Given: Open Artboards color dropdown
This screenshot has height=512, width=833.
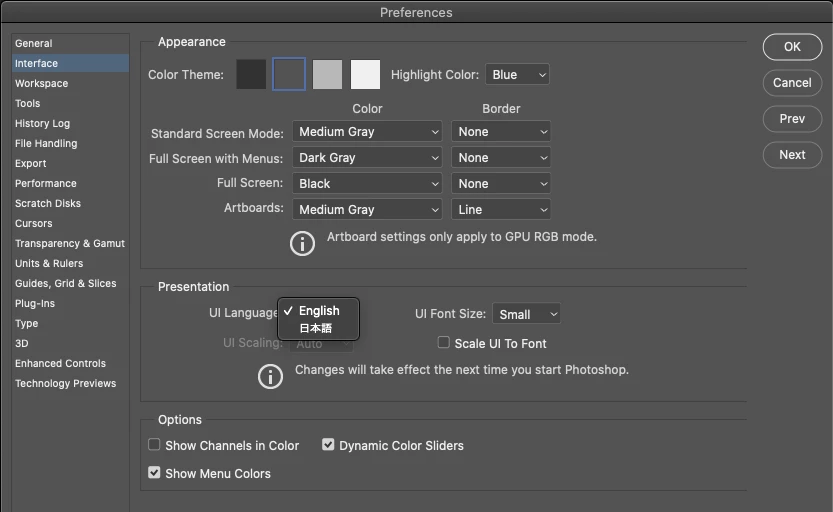Looking at the screenshot, I should pos(367,210).
